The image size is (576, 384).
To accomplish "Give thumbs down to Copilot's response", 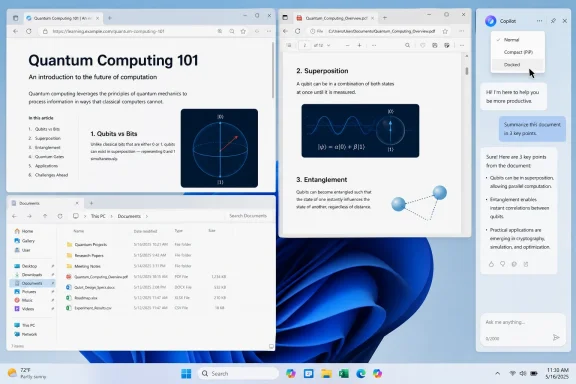I will (x=503, y=264).
